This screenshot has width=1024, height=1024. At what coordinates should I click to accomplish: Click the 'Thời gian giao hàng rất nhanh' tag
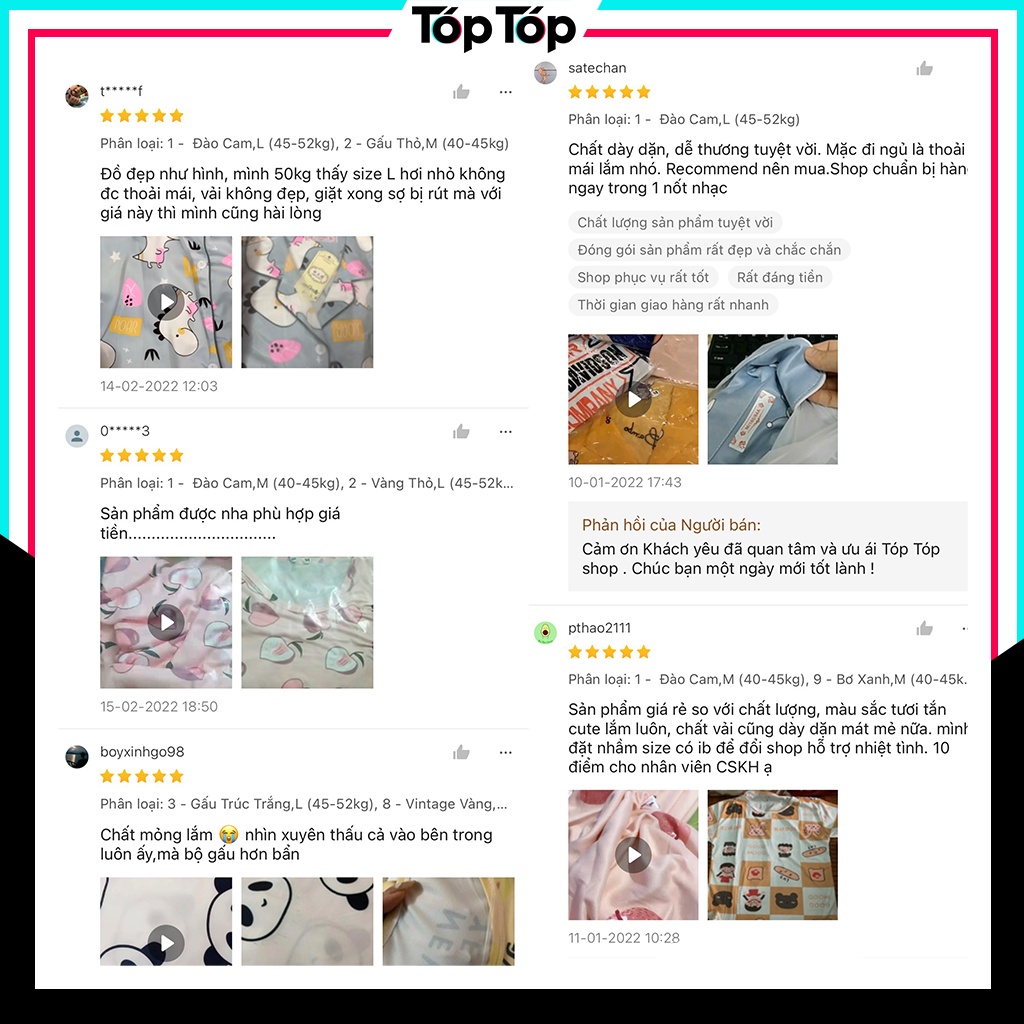(673, 305)
